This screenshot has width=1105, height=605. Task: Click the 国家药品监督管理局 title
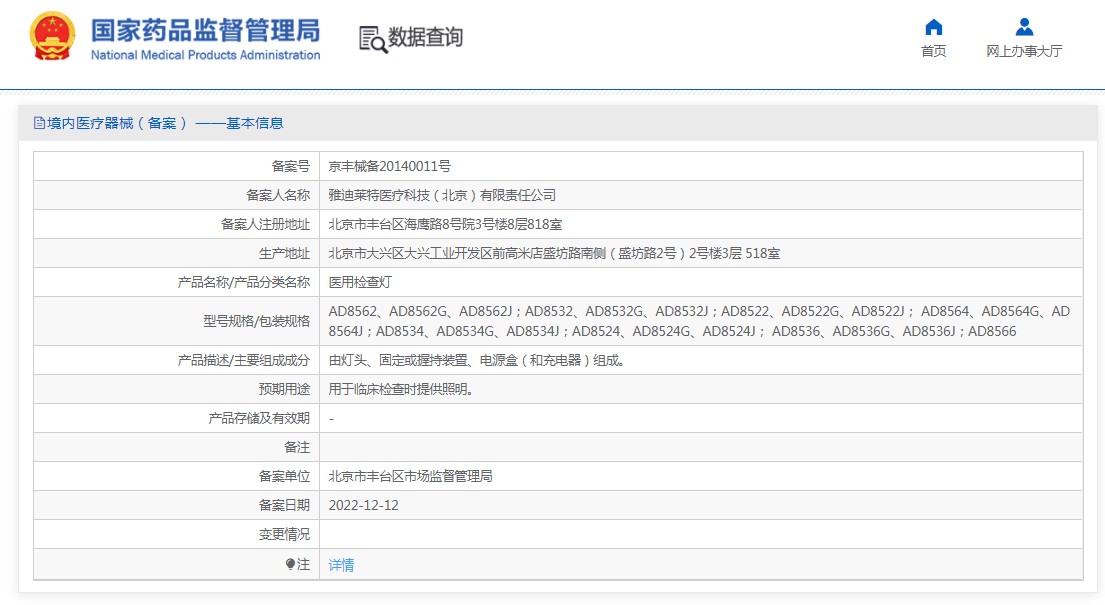pyautogui.click(x=205, y=30)
